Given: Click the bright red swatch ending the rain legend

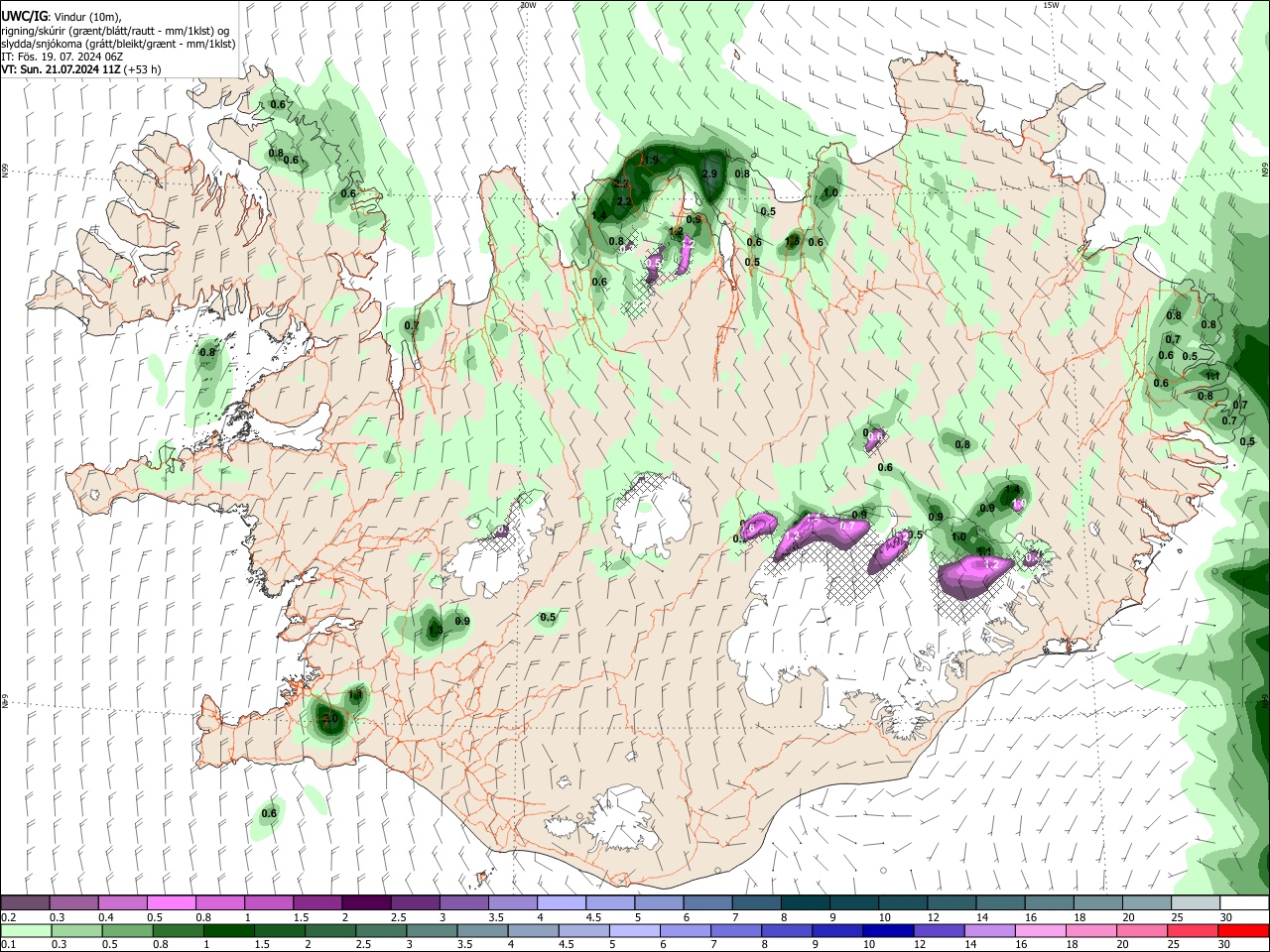Looking at the screenshot, I should tap(1242, 931).
